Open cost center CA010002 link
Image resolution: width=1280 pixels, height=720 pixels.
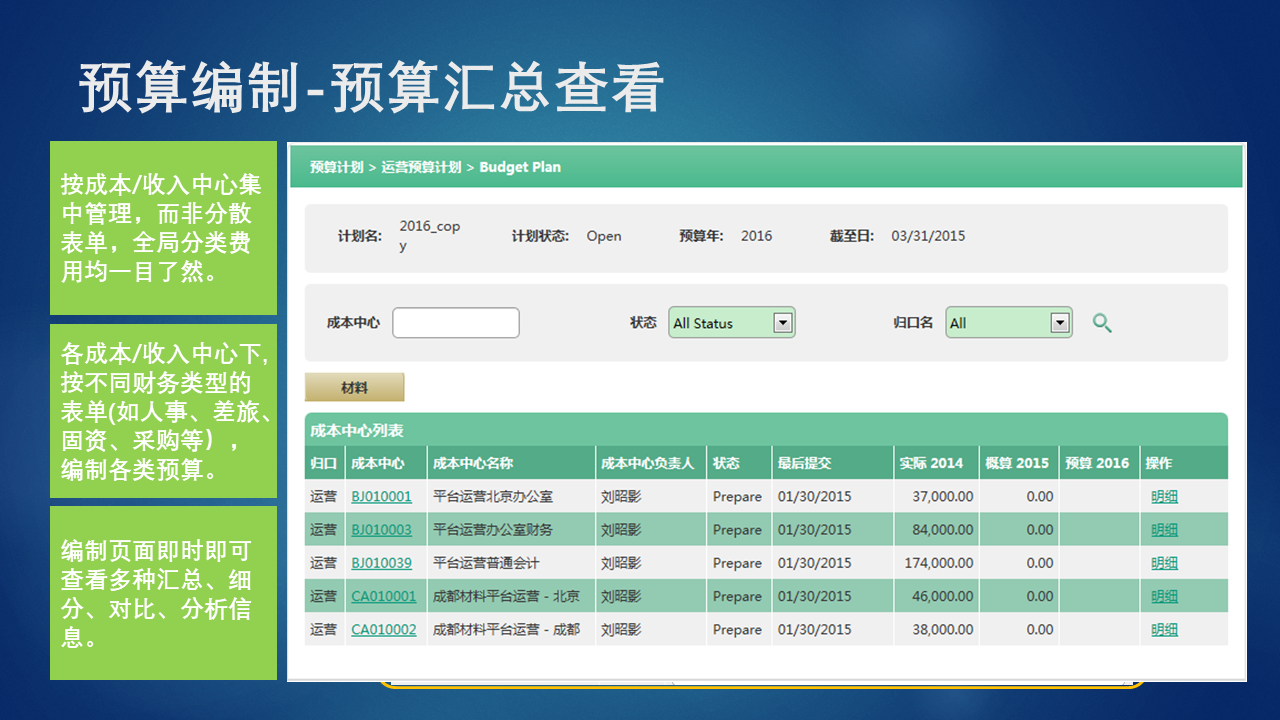click(x=383, y=629)
